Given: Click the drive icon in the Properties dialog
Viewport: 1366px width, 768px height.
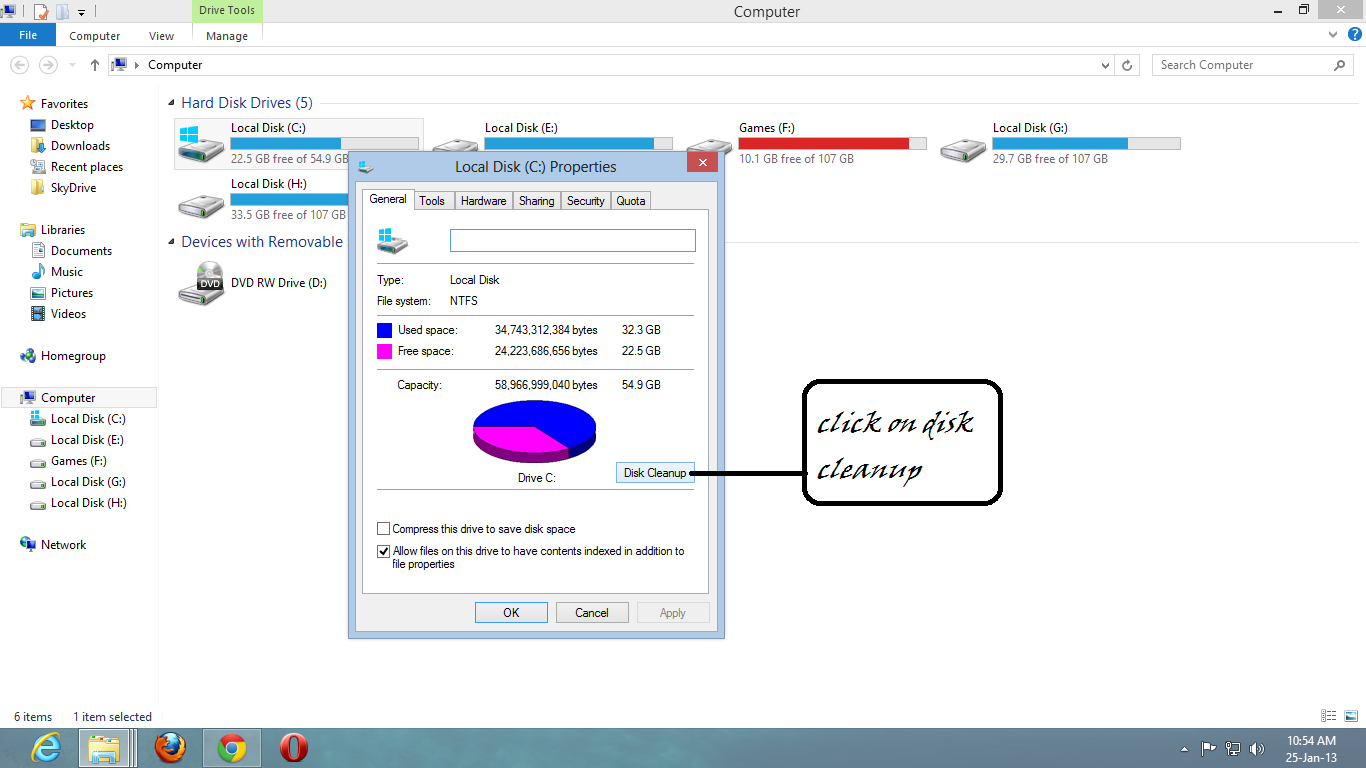Looking at the screenshot, I should point(392,240).
